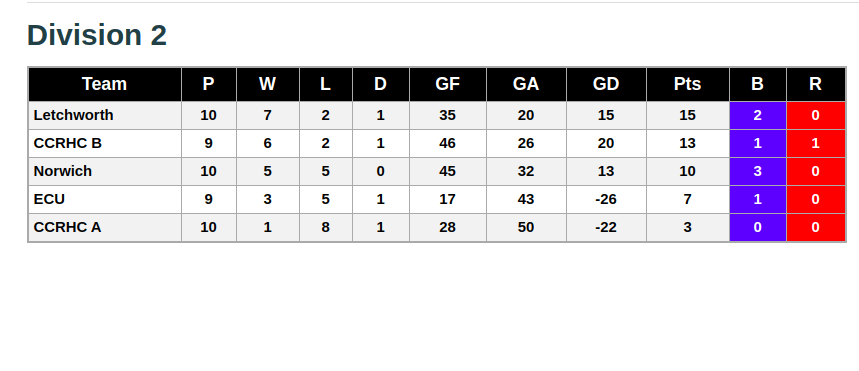
Task: Select Letchworth's points value of 15
Action: tap(688, 116)
